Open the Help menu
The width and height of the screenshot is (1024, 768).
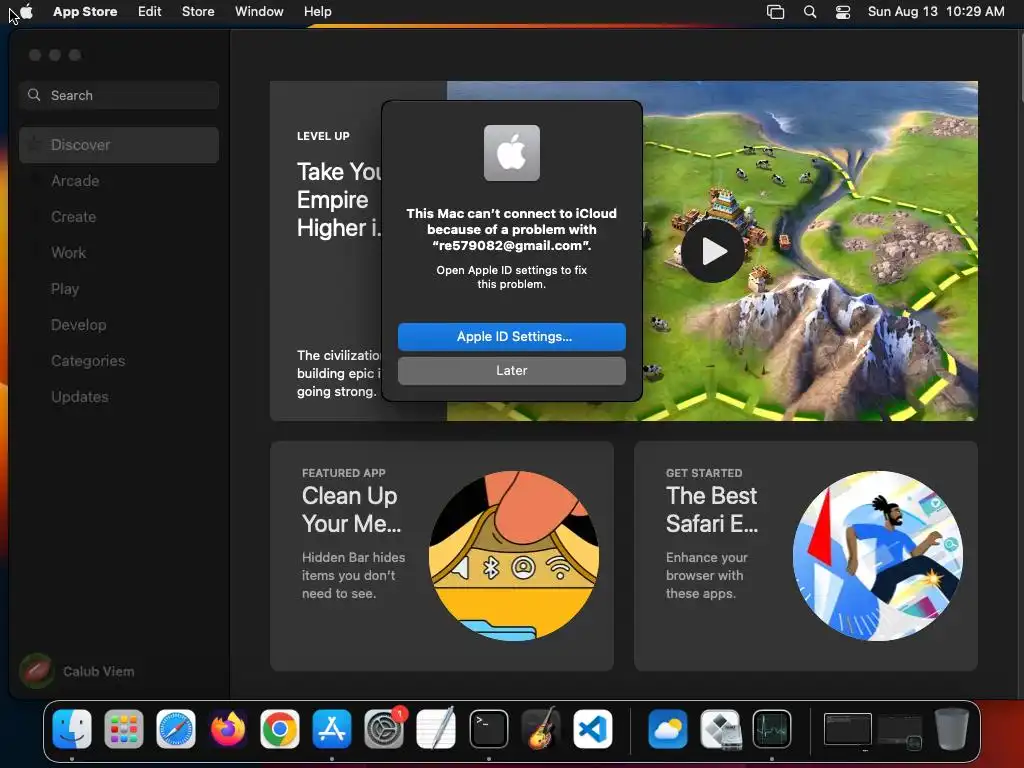(x=317, y=11)
